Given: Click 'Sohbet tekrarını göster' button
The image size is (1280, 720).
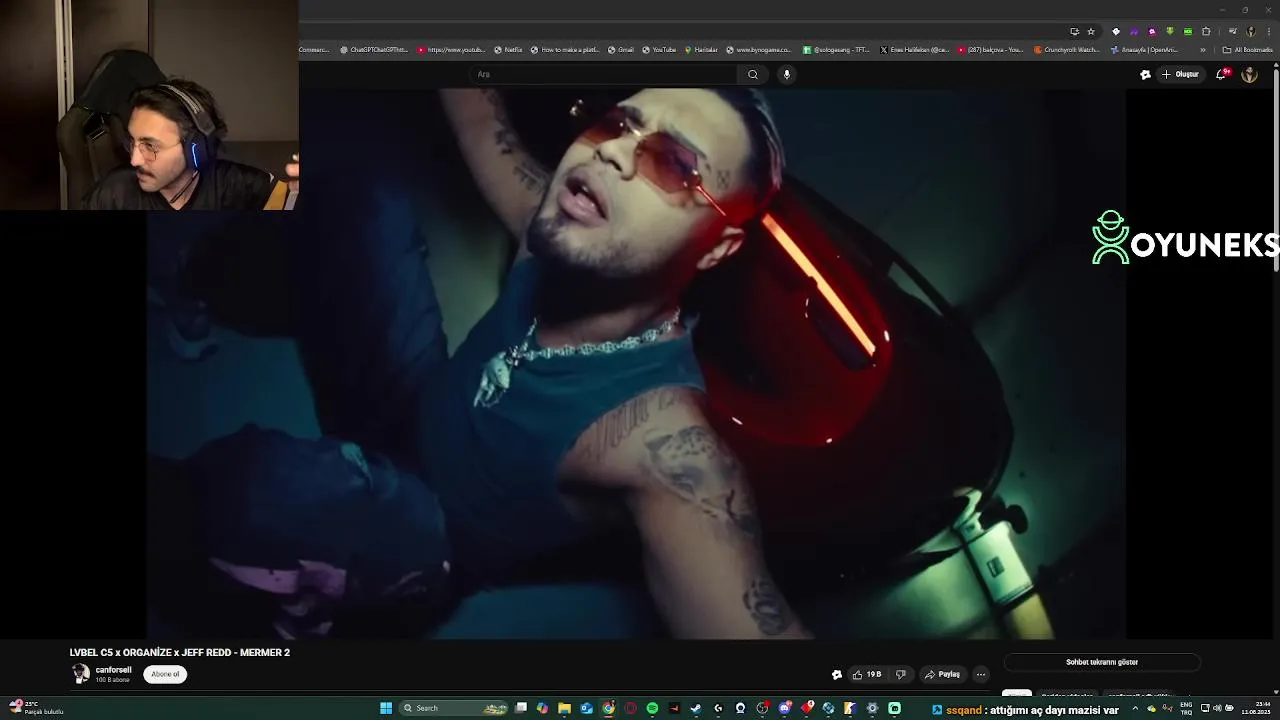Looking at the screenshot, I should coord(1102,662).
